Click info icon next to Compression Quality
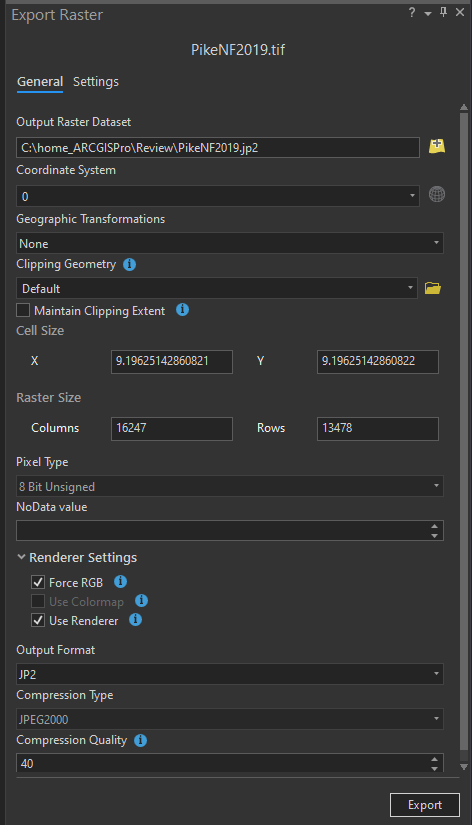The width and height of the screenshot is (472, 825). (140, 740)
